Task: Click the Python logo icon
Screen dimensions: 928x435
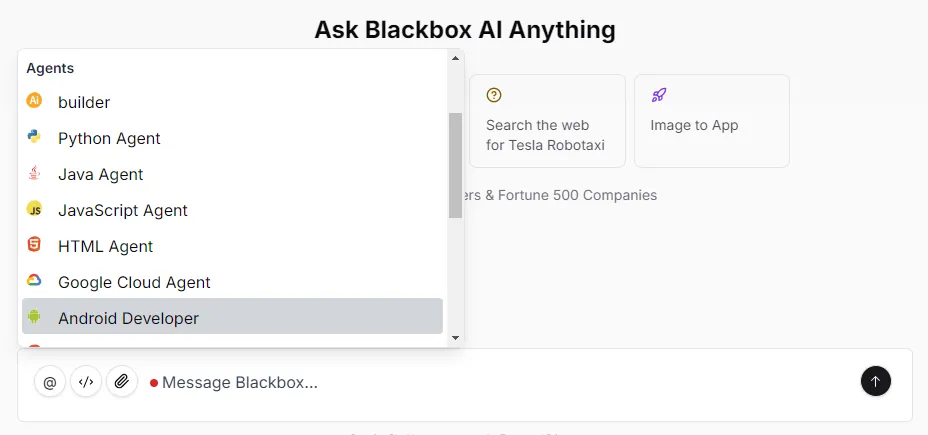Action: [34, 137]
